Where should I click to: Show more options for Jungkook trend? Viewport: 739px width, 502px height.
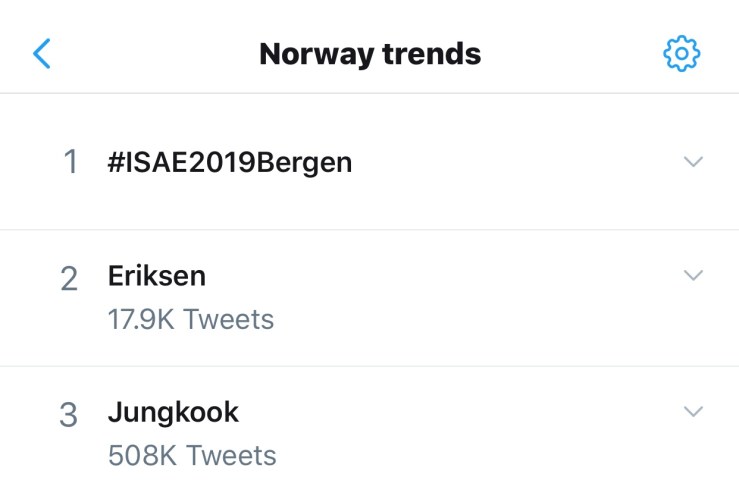[x=693, y=411]
